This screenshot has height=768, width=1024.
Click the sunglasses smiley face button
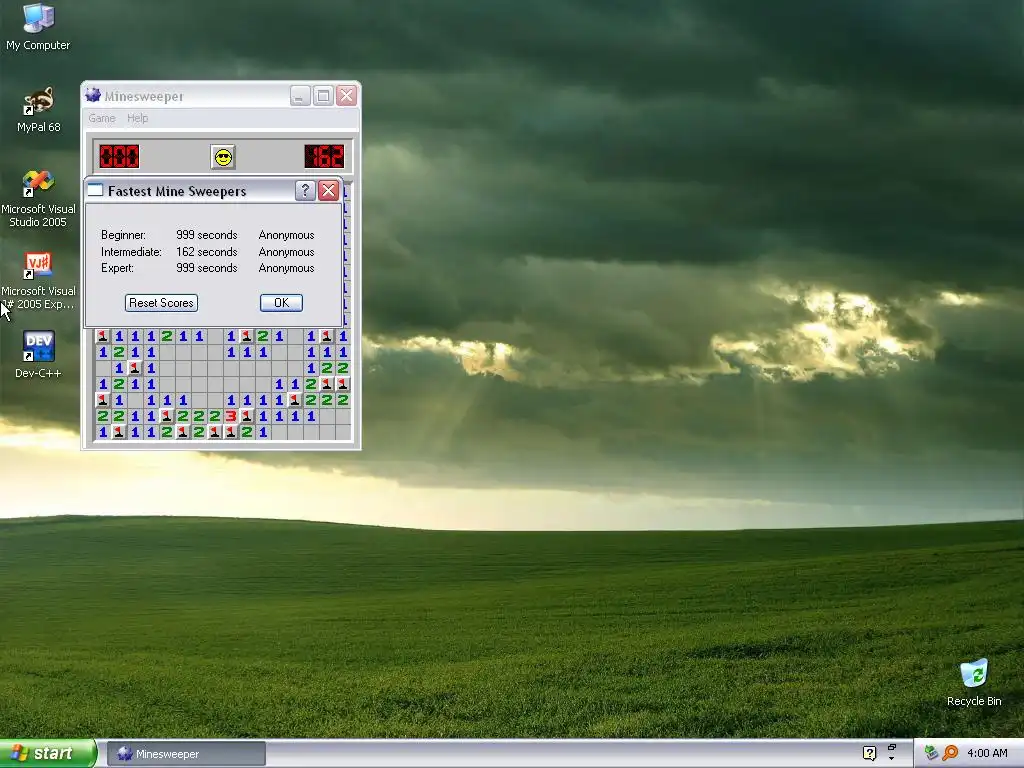tap(223, 157)
